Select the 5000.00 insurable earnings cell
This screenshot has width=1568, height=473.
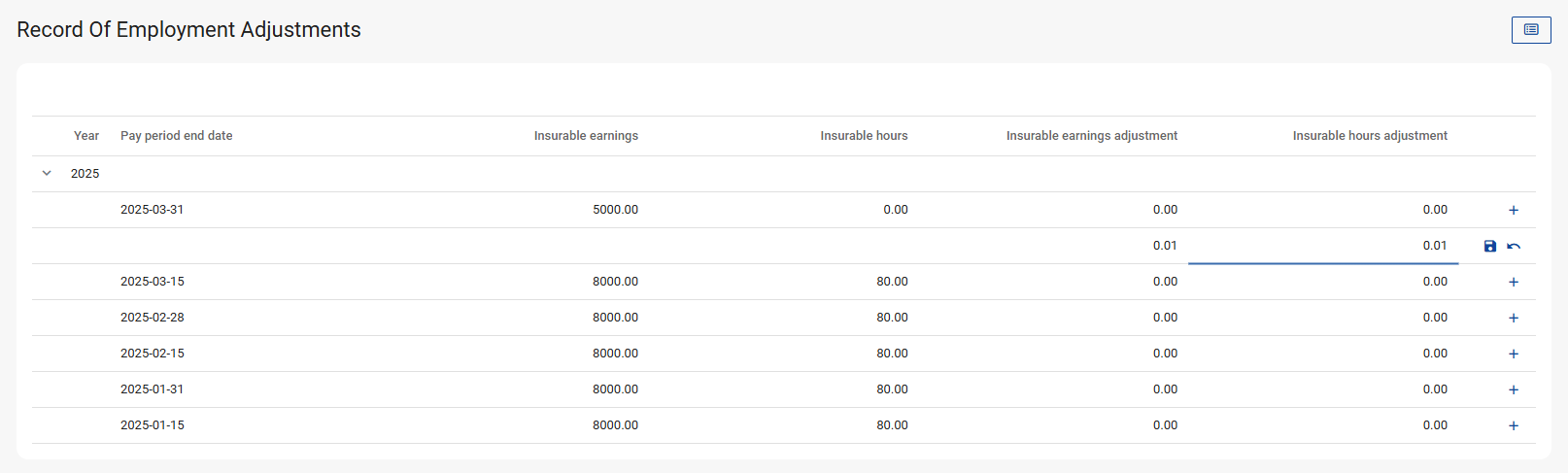coord(615,210)
